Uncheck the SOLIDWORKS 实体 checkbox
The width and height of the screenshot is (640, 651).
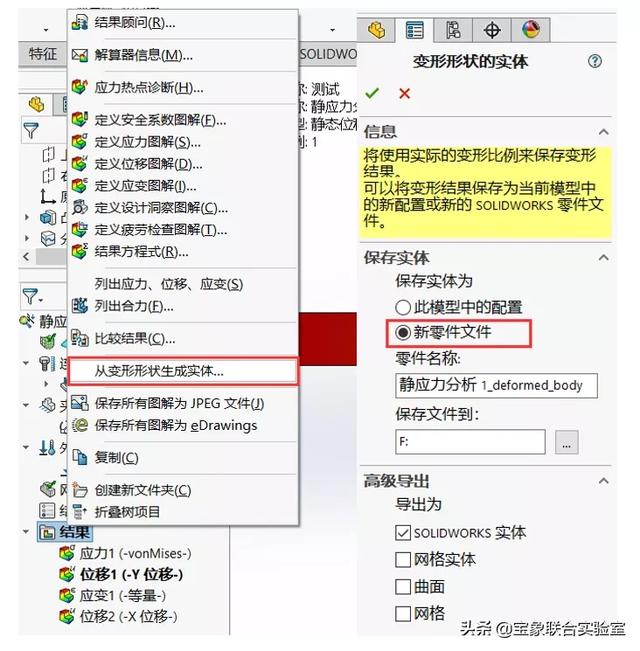(403, 533)
